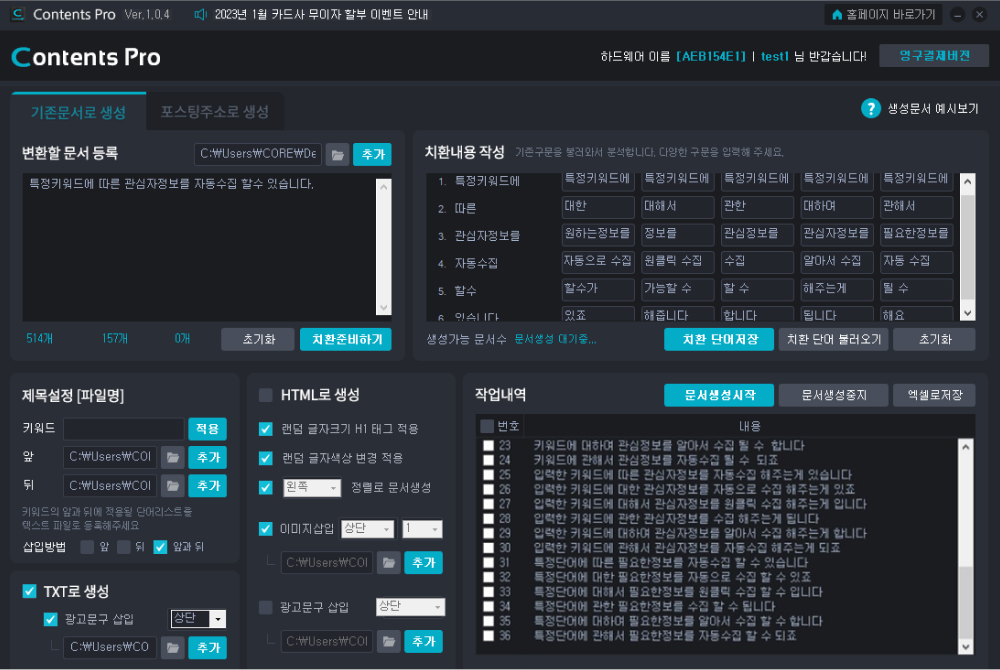Screen dimensions: 1000x670
Task: Open the 홈페이지 바로가기 home icon link
Action: pyautogui.click(x=837, y=14)
